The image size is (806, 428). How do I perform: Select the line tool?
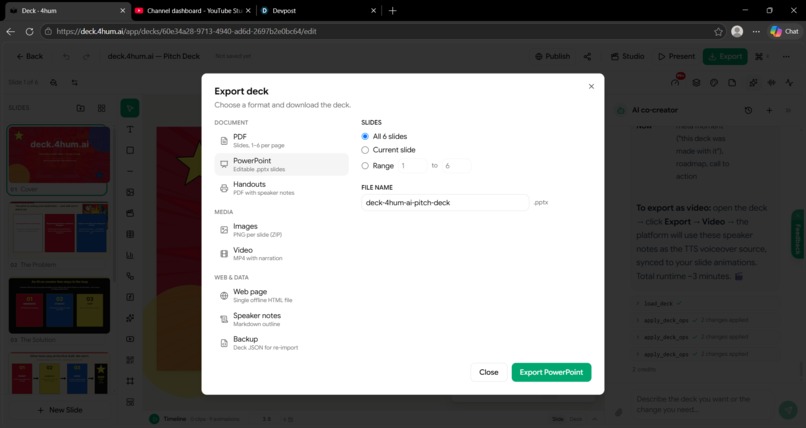pos(130,172)
